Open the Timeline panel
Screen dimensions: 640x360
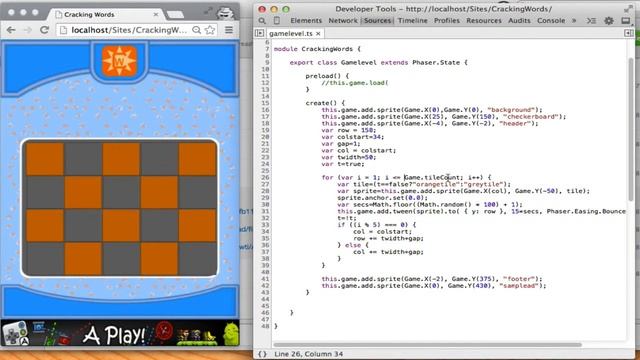pyautogui.click(x=413, y=20)
